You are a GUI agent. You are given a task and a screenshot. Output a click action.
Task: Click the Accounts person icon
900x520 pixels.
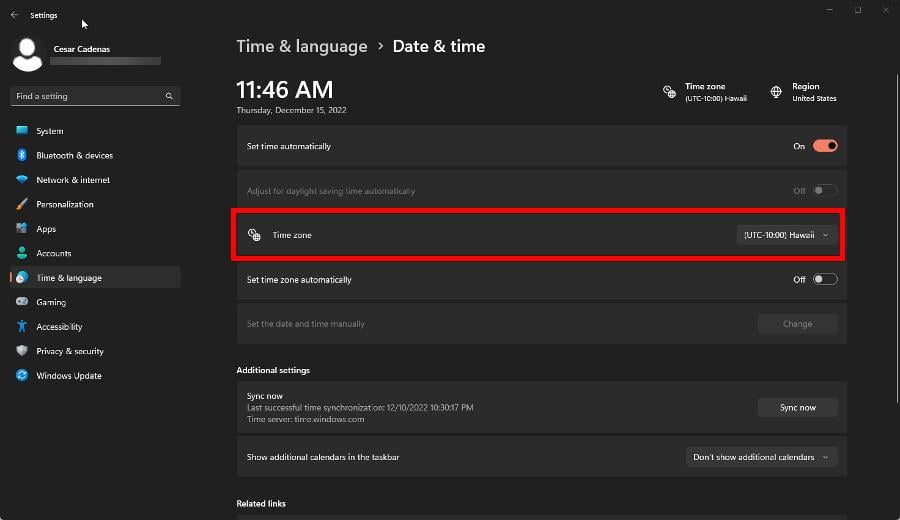22,253
